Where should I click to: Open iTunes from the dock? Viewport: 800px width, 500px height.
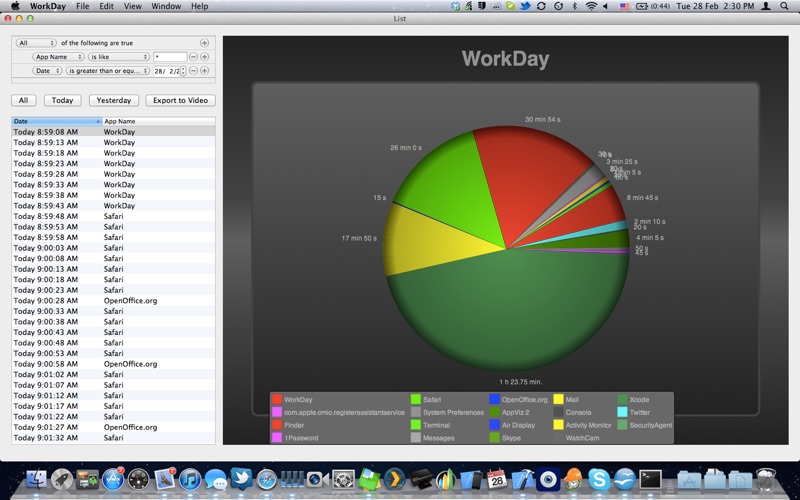[190, 480]
